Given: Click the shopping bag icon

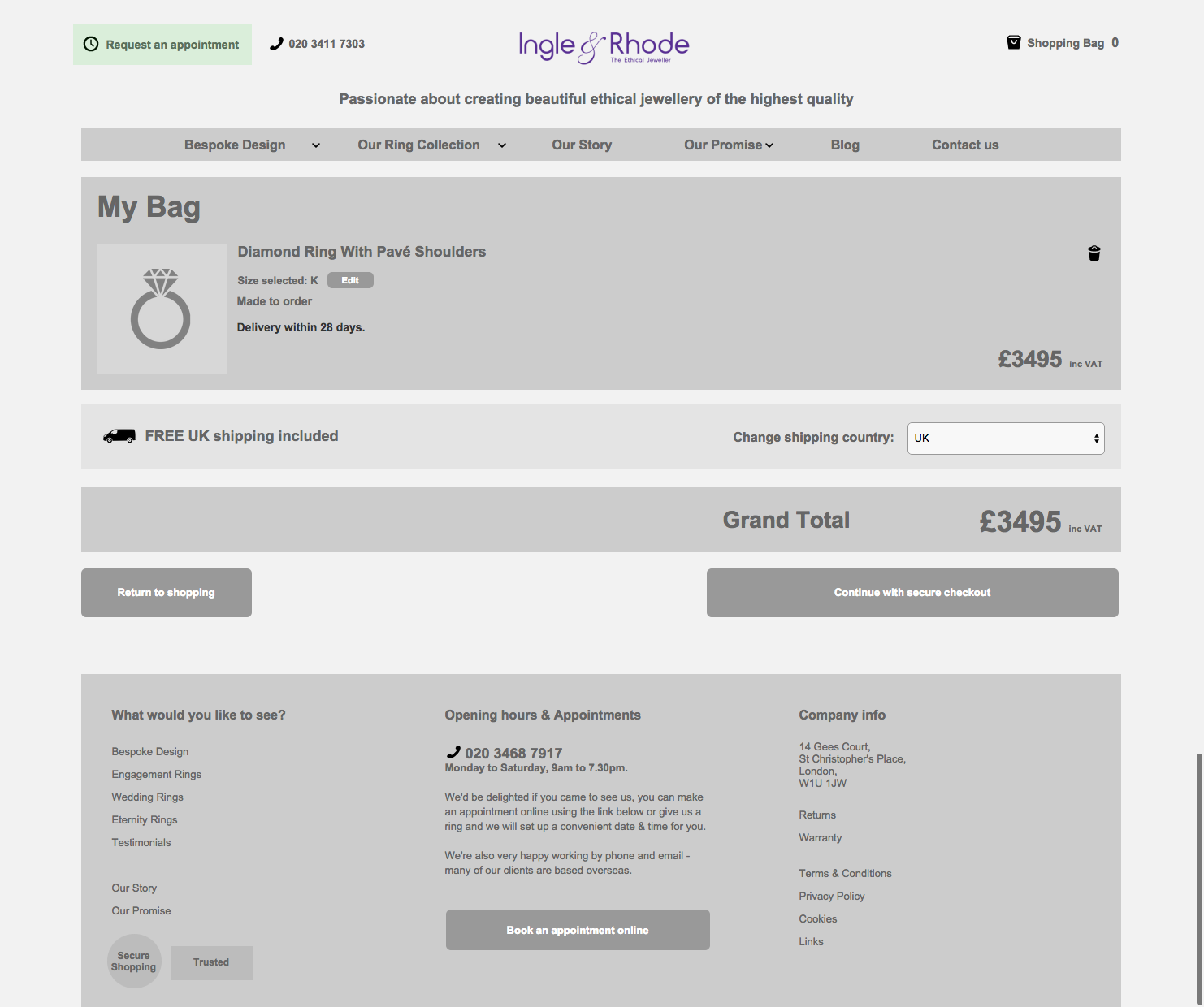Looking at the screenshot, I should [x=1013, y=43].
